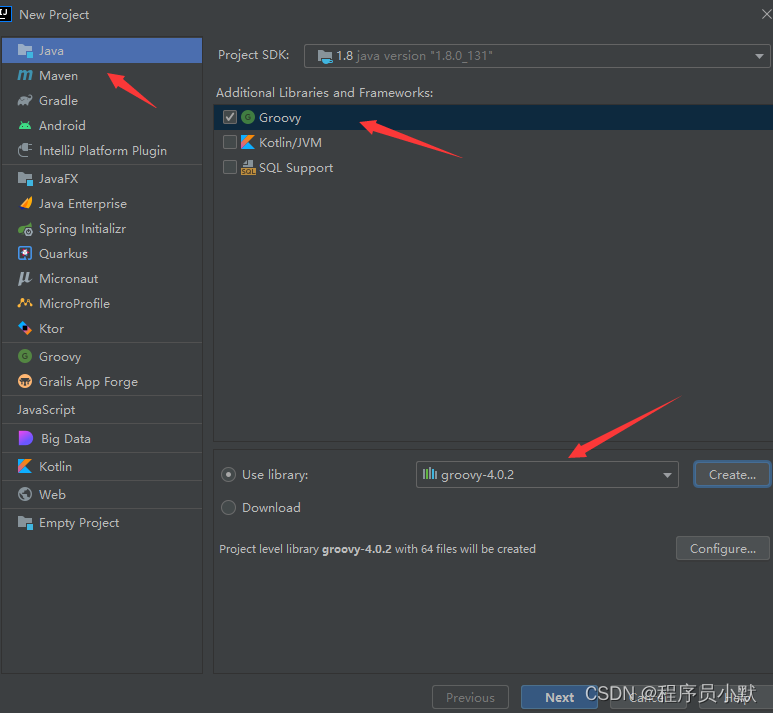773x713 pixels.
Task: Choose Grails App Forge in sidebar
Action: (x=102, y=381)
